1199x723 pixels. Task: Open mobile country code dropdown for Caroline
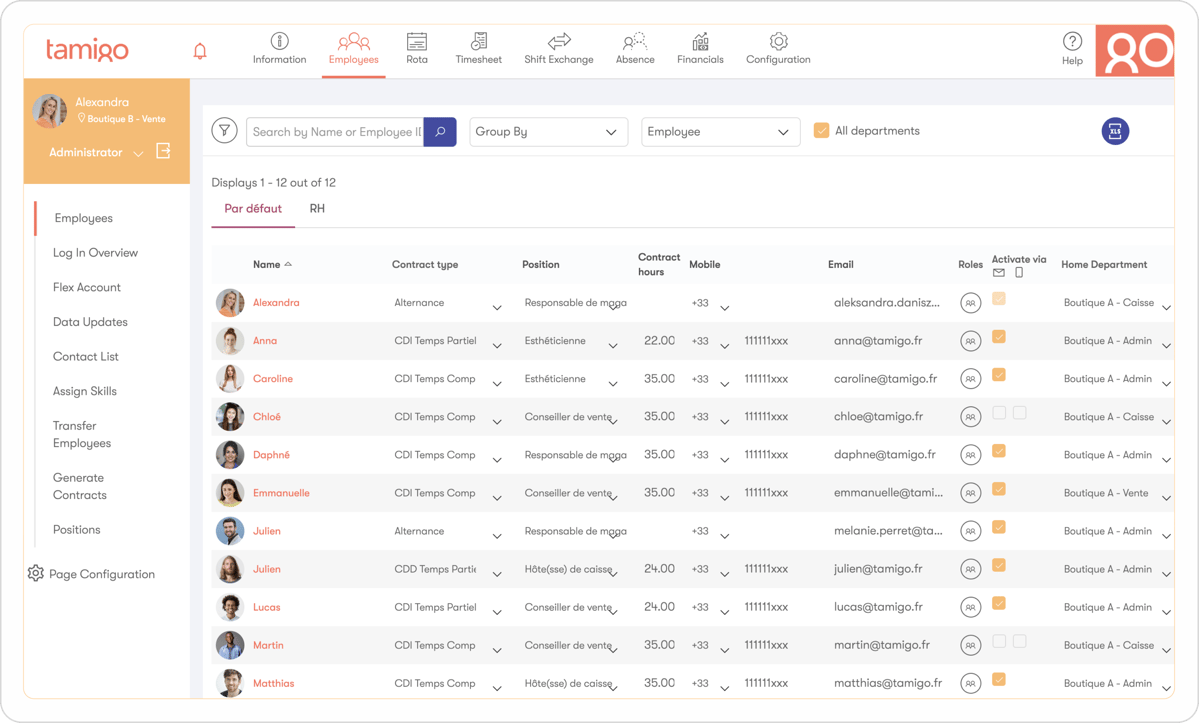point(724,384)
